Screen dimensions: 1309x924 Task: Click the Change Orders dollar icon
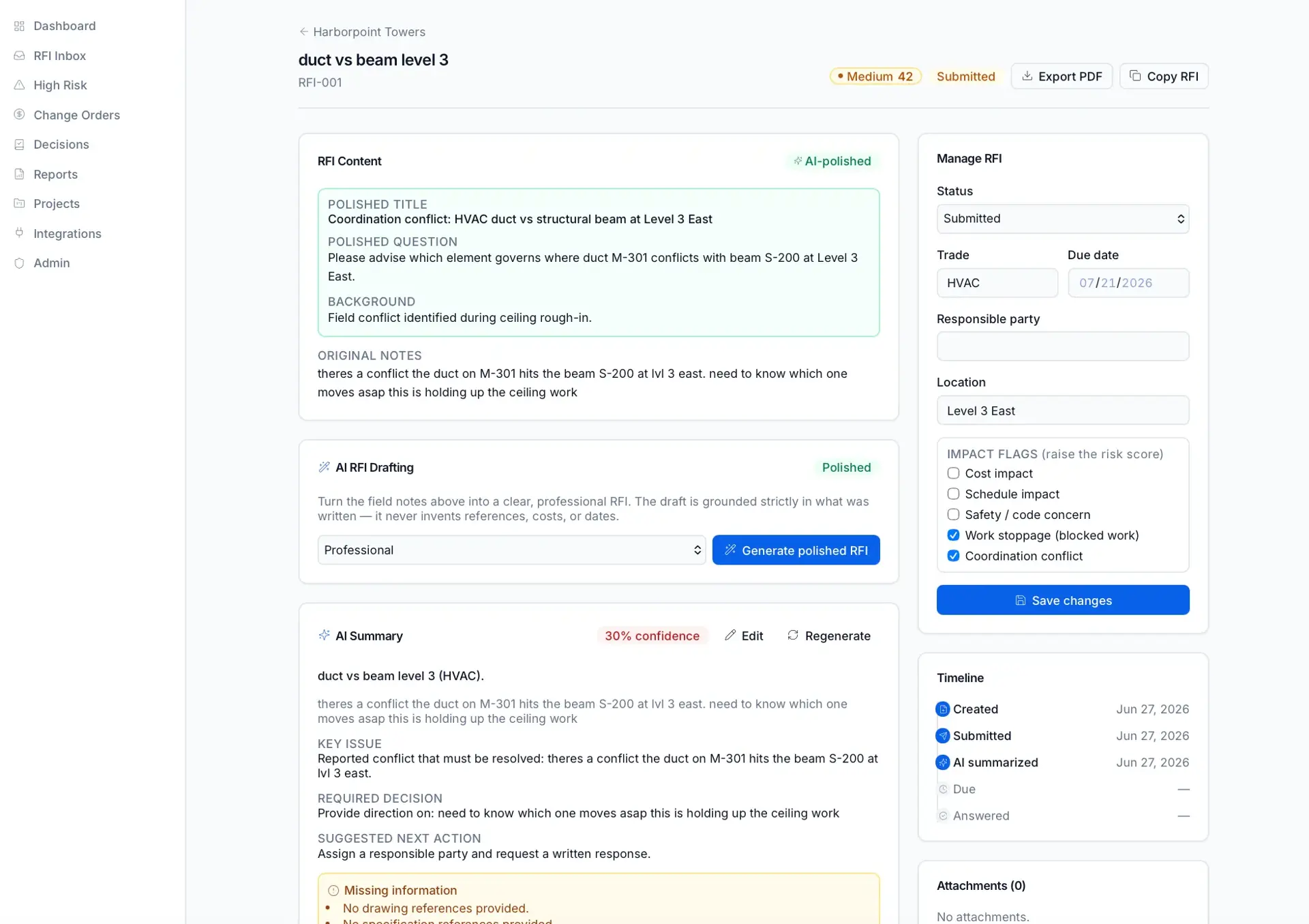(x=19, y=115)
